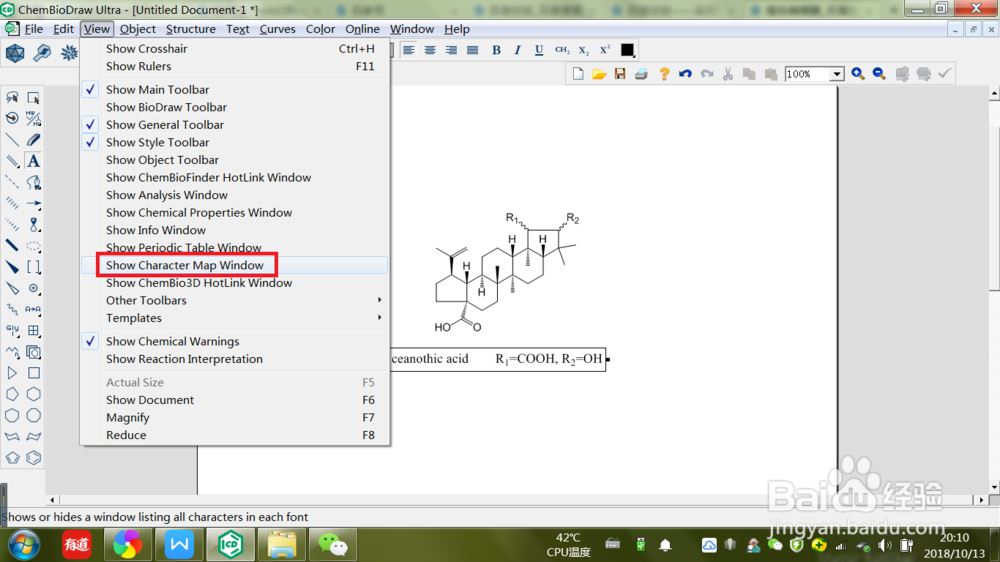The image size is (1000, 562).
Task: Click the Zoom In magnifier icon
Action: click(858, 74)
